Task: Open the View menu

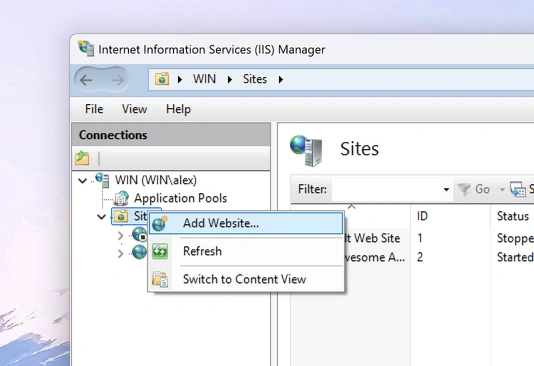Action: (x=135, y=109)
